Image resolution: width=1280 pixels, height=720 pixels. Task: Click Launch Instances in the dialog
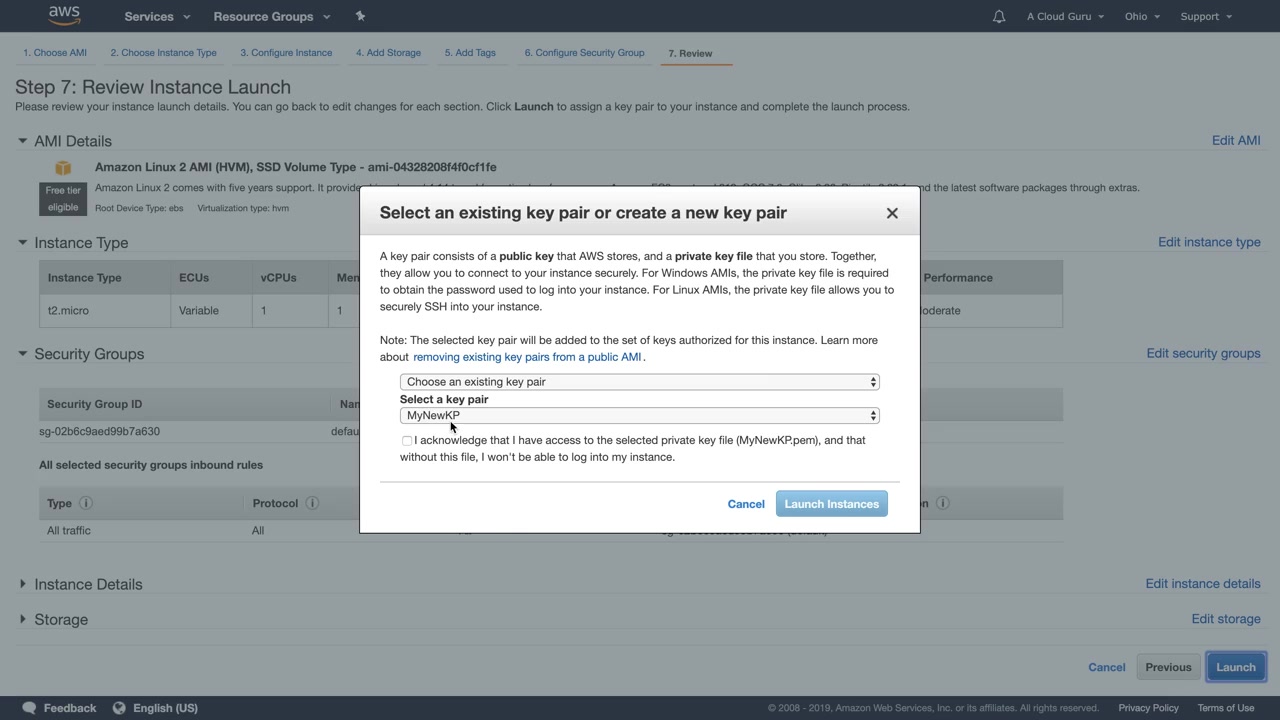832,504
